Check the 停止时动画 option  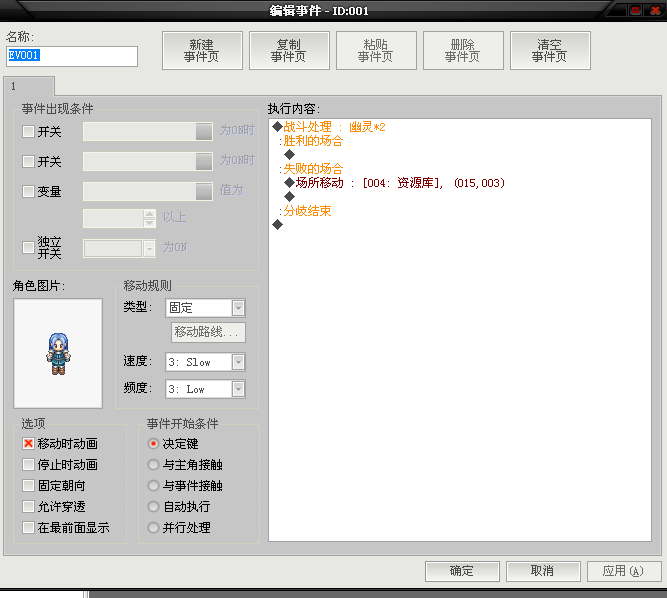(29, 464)
